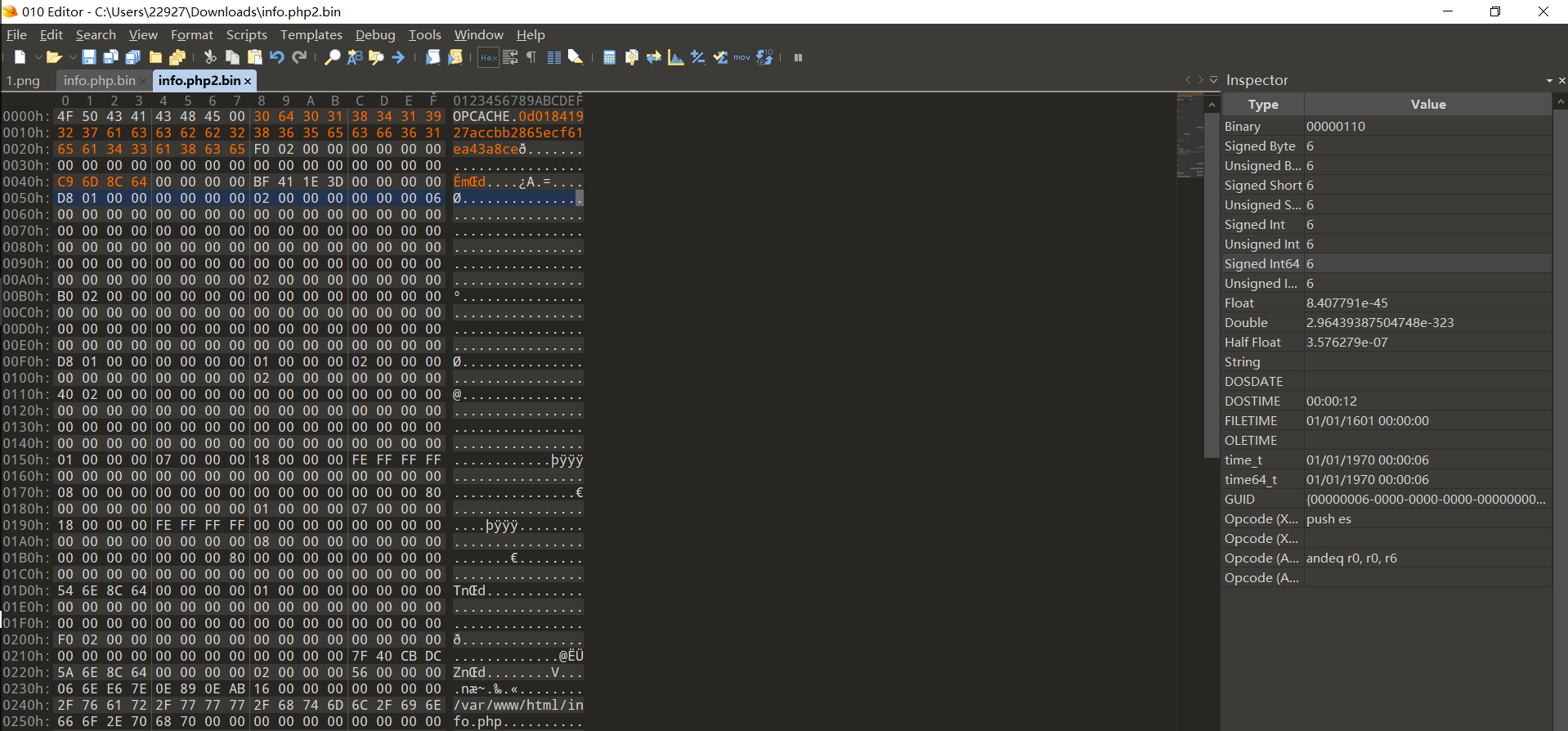
Task: Click the compare files icon
Action: point(653,57)
